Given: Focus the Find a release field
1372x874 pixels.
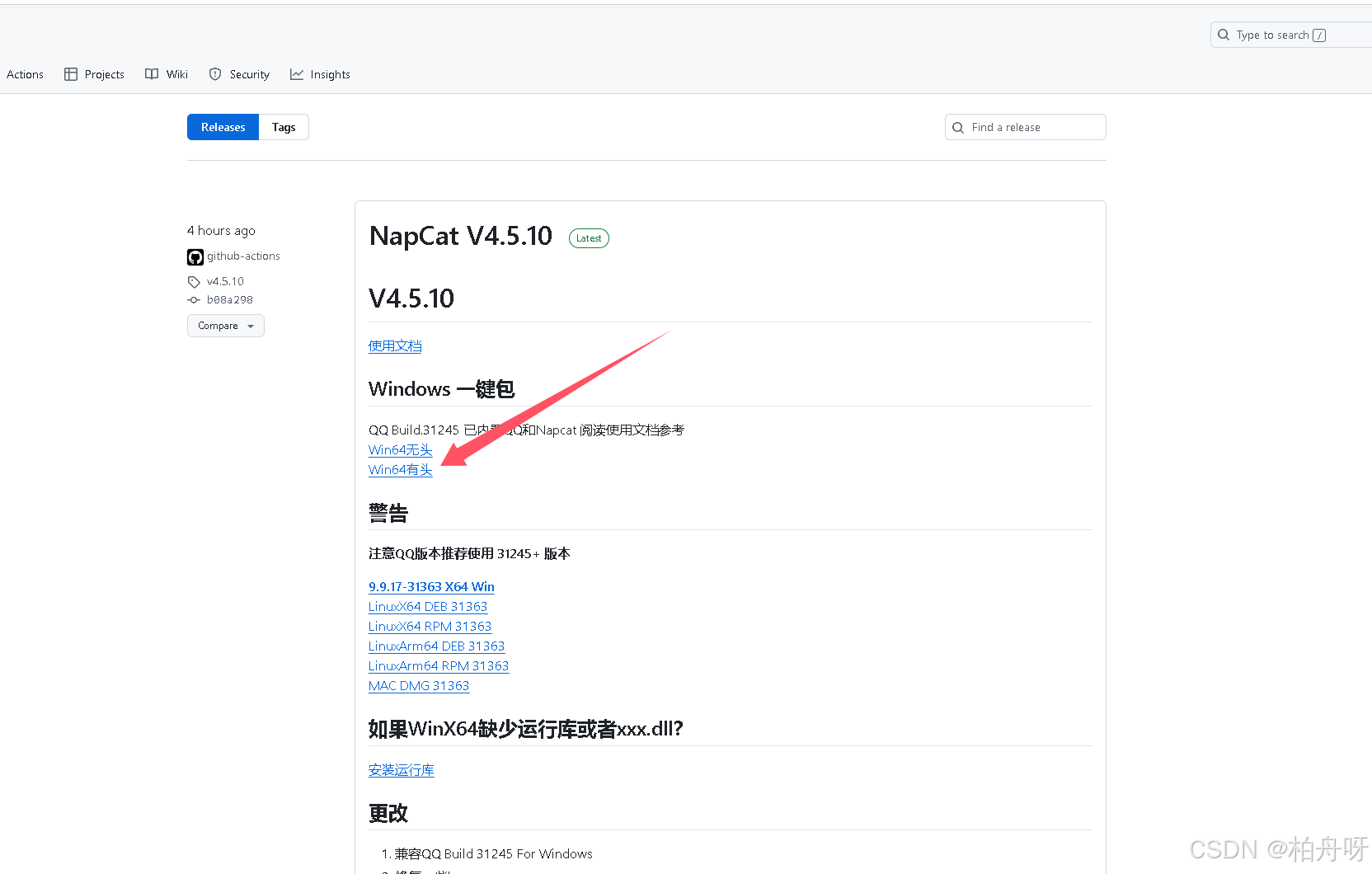Looking at the screenshot, I should click(1025, 127).
